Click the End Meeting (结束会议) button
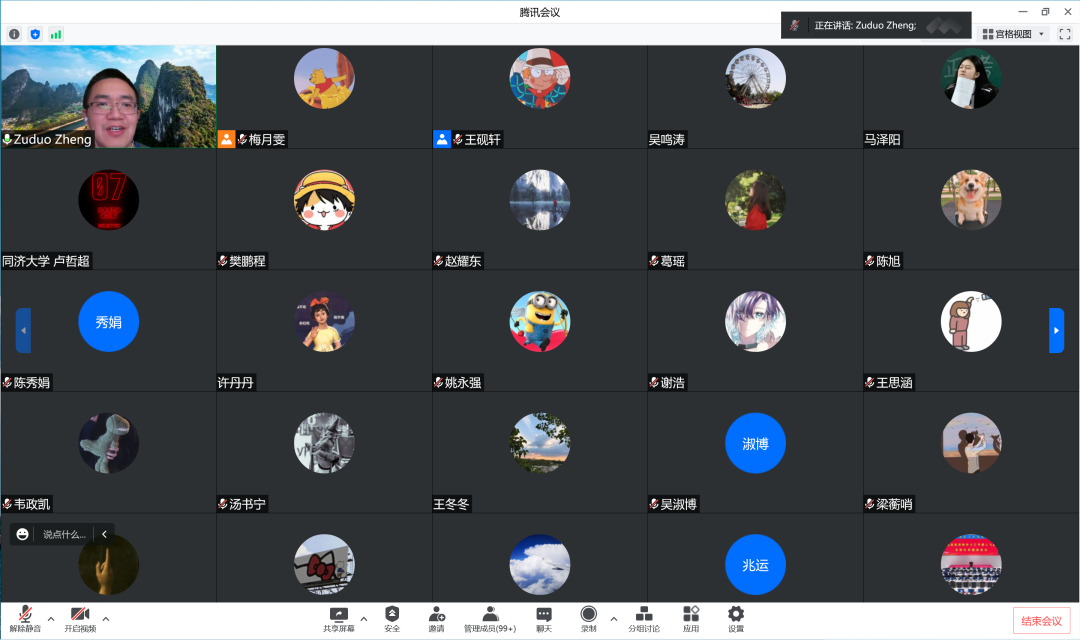 [x=1041, y=620]
